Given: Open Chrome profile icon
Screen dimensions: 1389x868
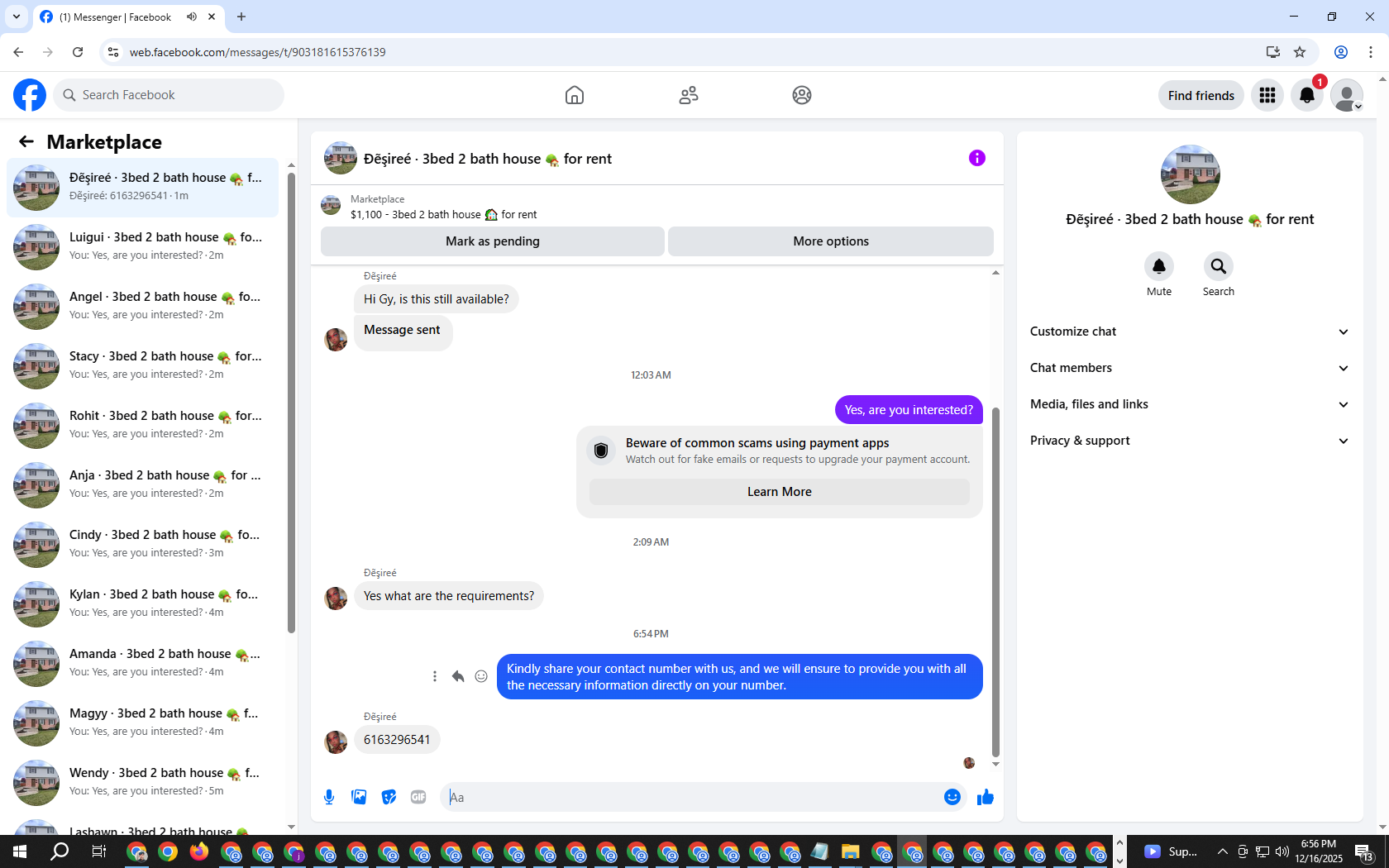Looking at the screenshot, I should pyautogui.click(x=1341, y=52).
